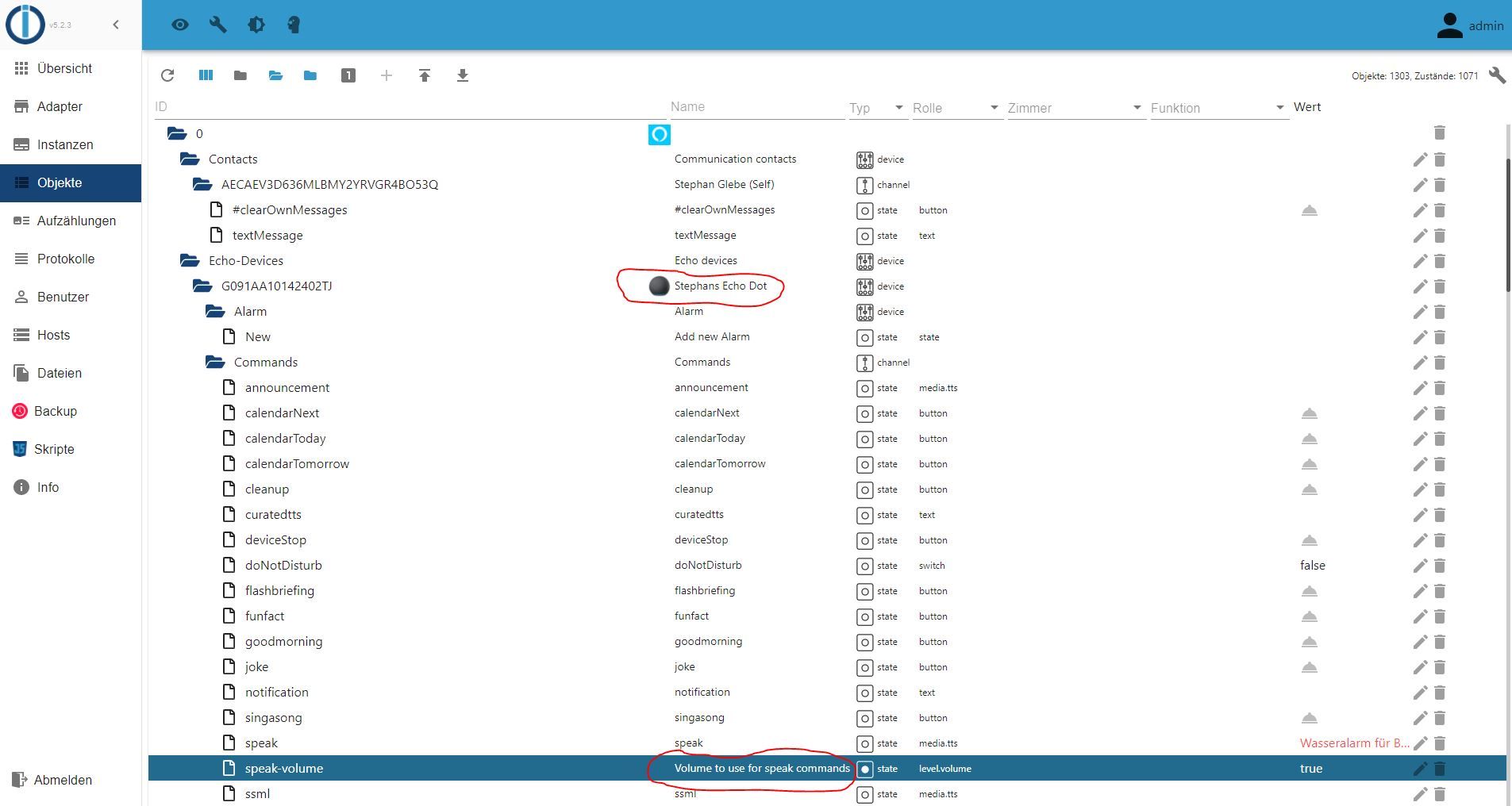Open the Skripte page
Image resolution: width=1512 pixels, height=806 pixels.
71,450
